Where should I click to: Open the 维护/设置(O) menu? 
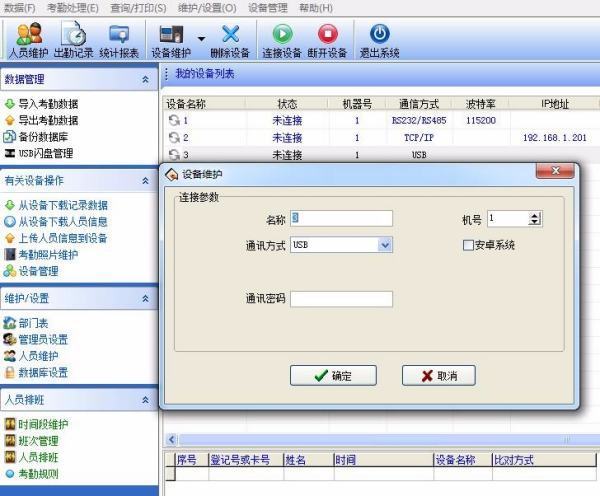[207, 8]
